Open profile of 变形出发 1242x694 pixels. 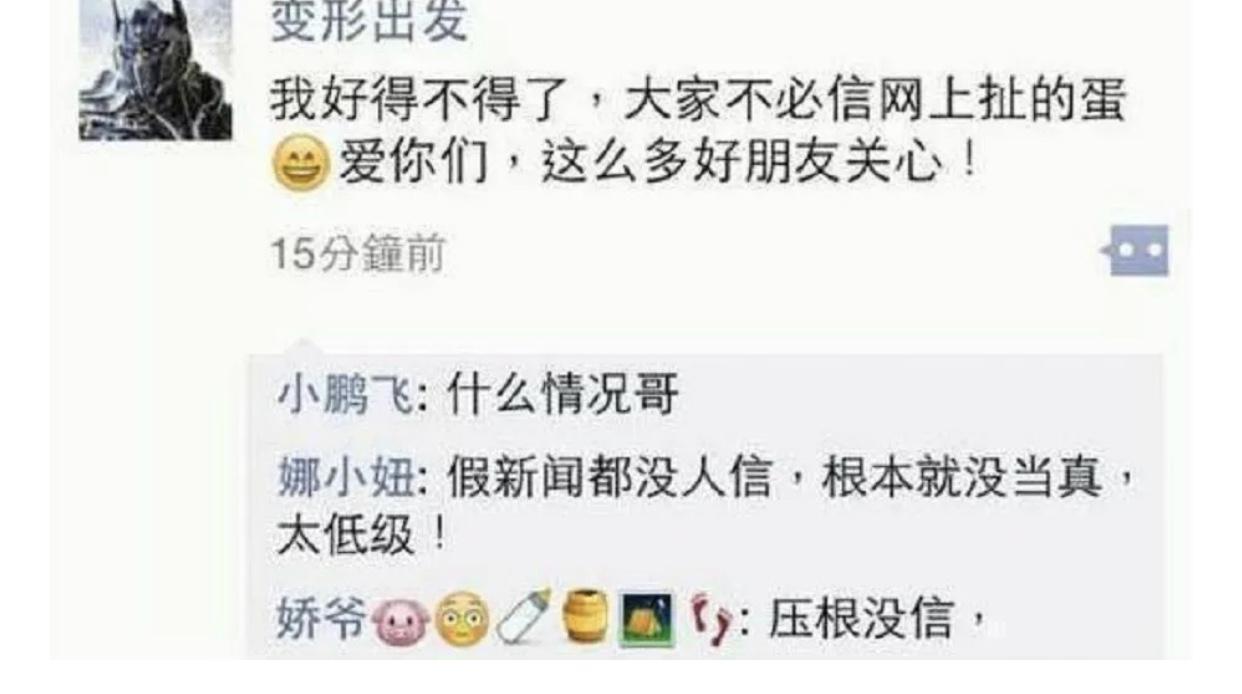(x=369, y=18)
